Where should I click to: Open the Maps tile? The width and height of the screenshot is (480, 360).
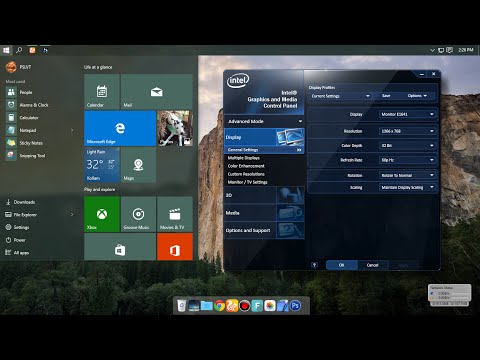pos(138,165)
